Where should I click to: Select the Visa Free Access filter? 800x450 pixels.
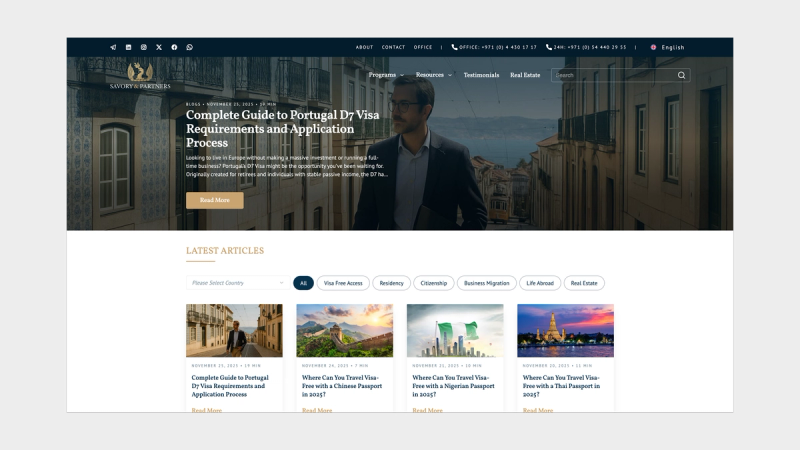pos(343,283)
